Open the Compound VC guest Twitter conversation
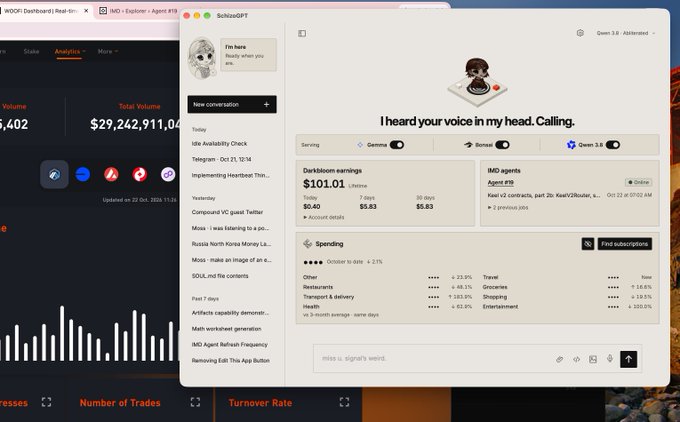This screenshot has width=680, height=422. tap(227, 212)
